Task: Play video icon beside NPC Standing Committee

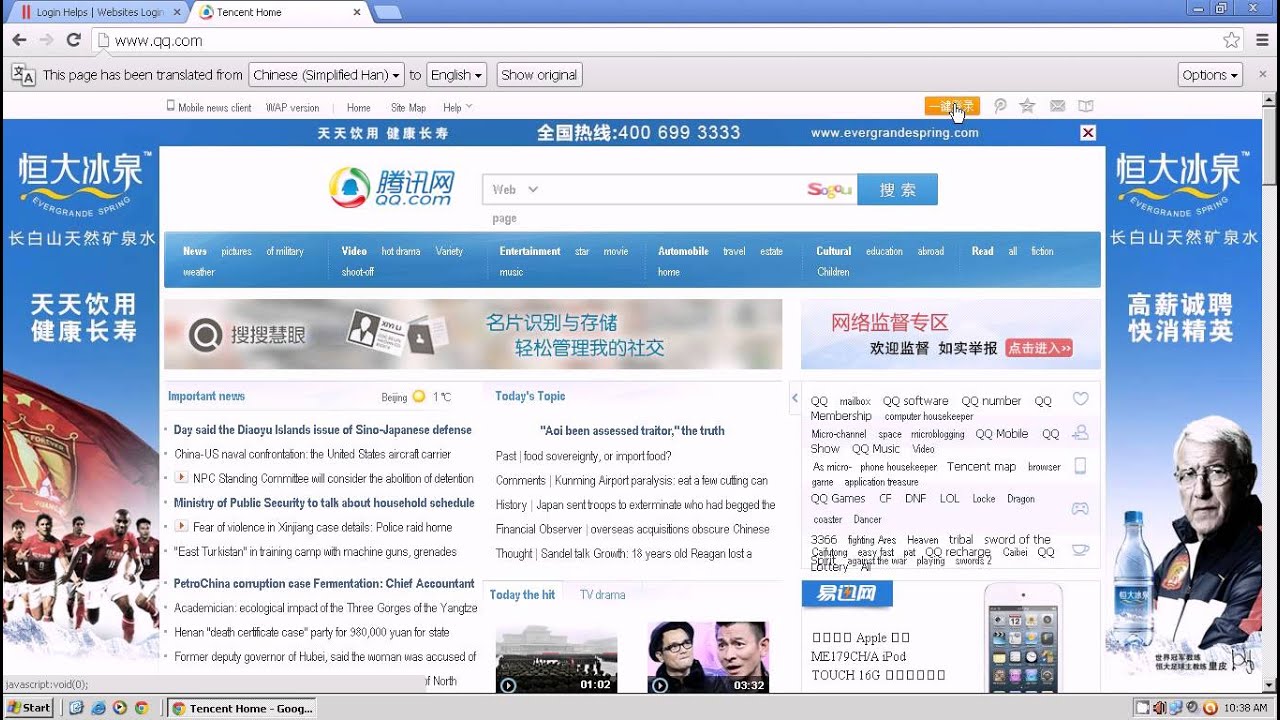Action: (182, 478)
